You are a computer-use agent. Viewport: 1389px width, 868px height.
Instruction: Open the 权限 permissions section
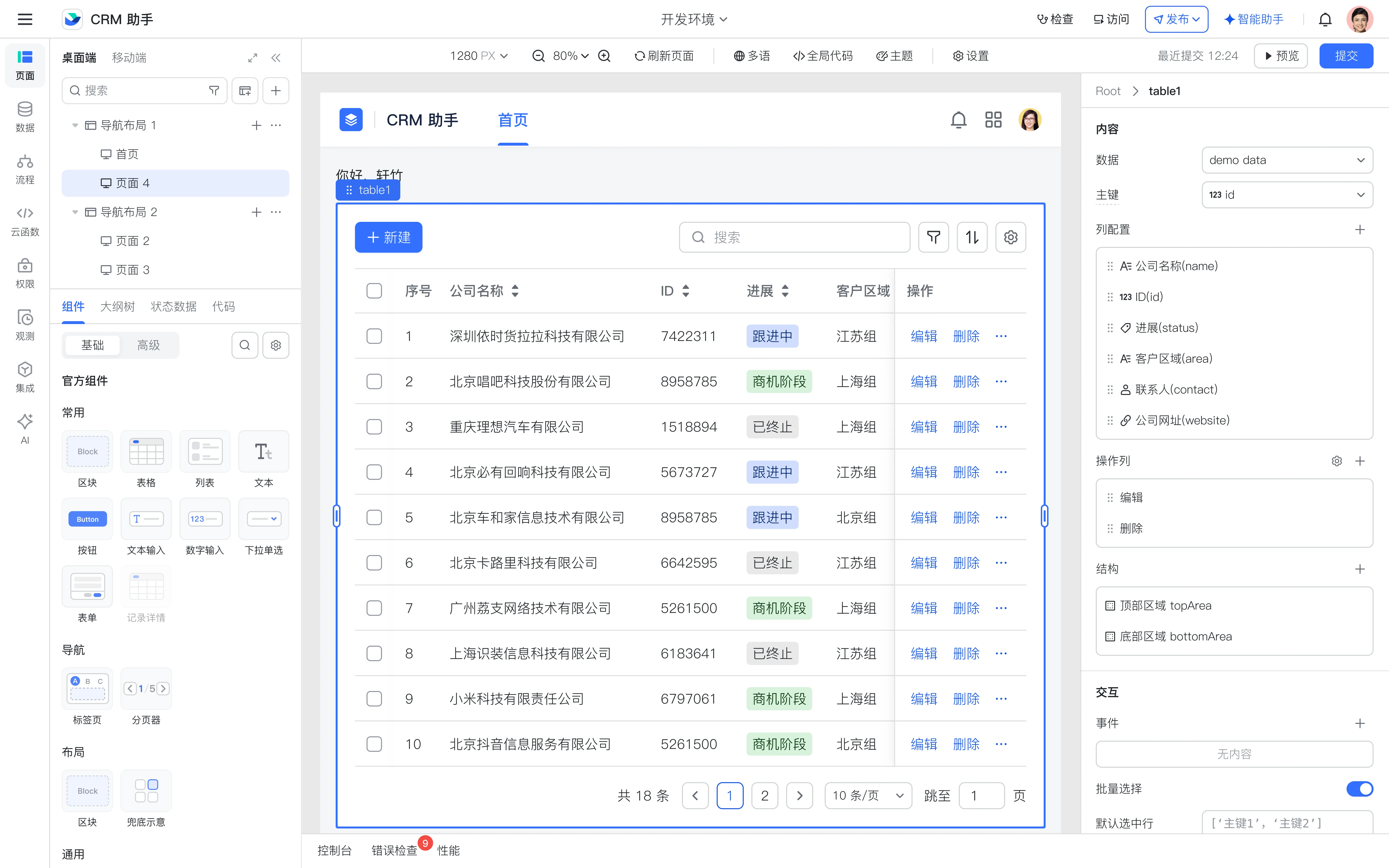25,273
